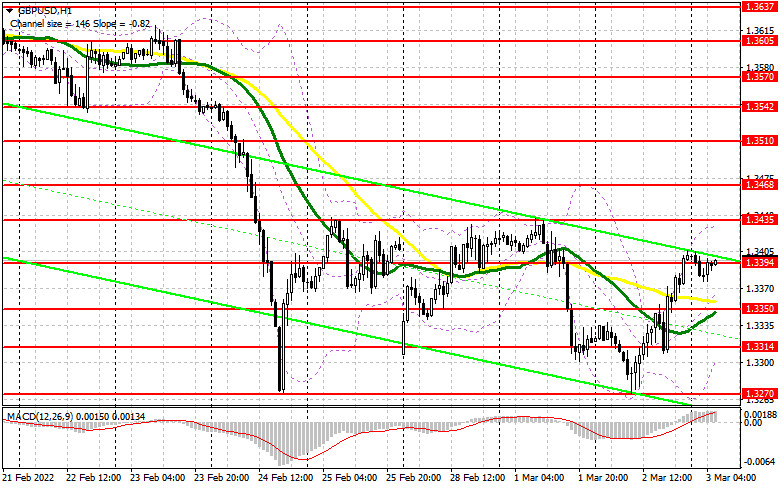Click the 1.3615 axis price value
Screen dimensions: 781x489
coord(760,31)
